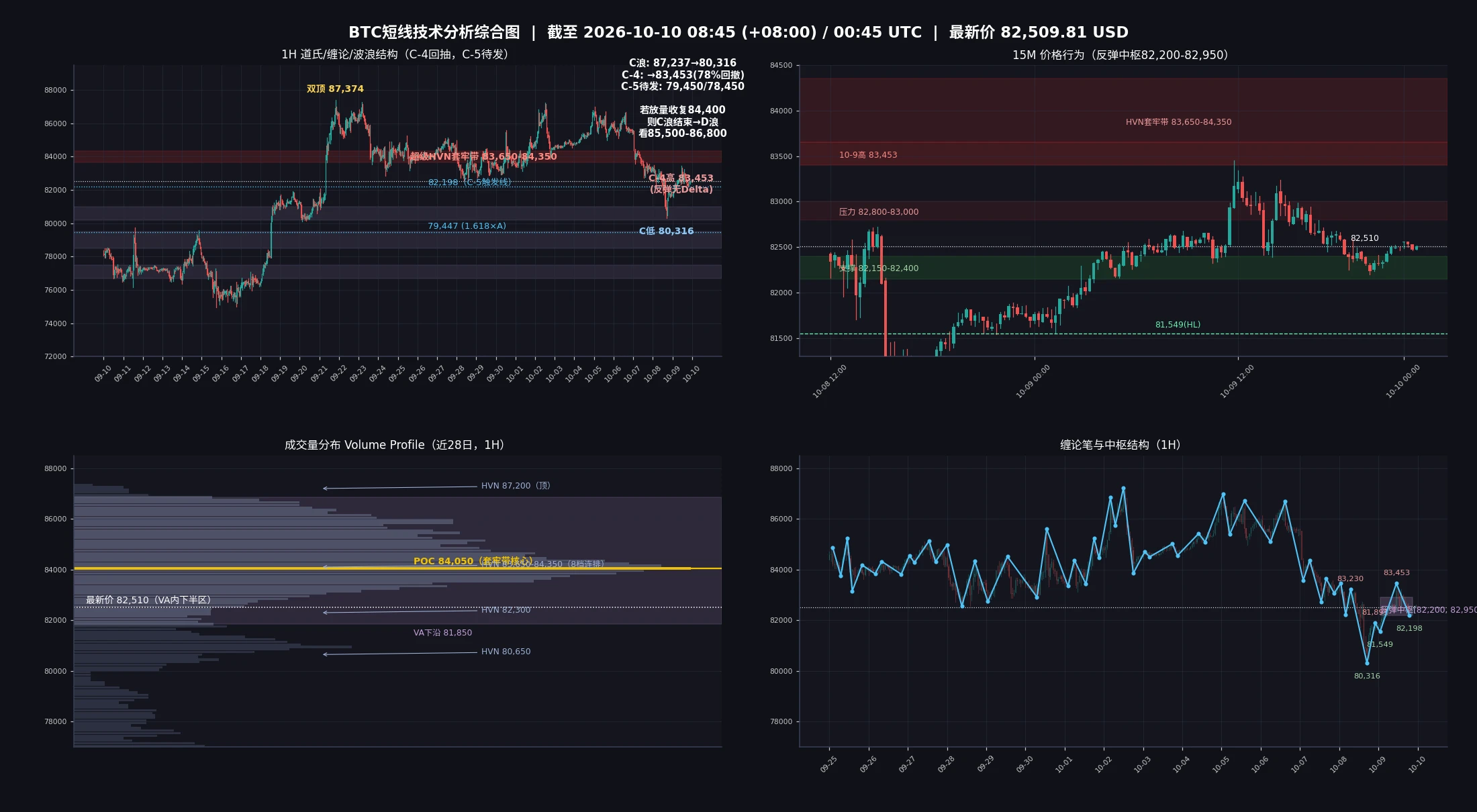Select the 83,453 peak label in 缠论 chart
Image resolution: width=1477 pixels, height=812 pixels.
pos(1396,572)
